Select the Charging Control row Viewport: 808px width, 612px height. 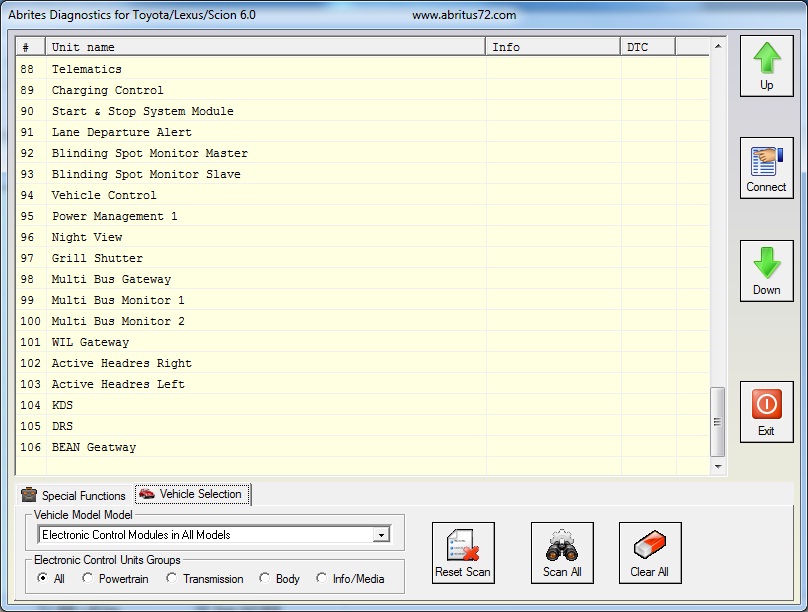point(363,90)
